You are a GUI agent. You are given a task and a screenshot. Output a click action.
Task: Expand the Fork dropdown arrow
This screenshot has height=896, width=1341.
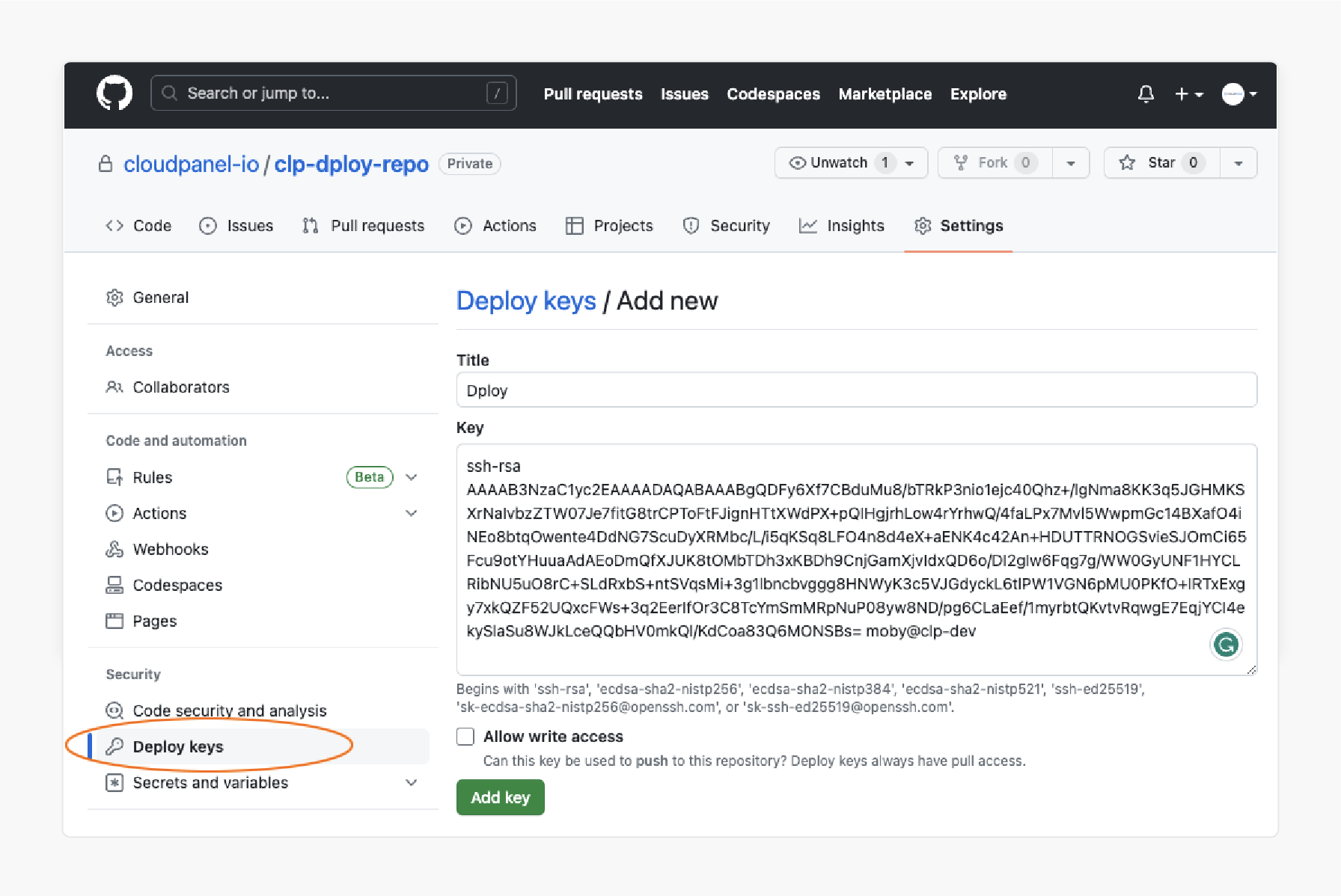pos(1071,163)
